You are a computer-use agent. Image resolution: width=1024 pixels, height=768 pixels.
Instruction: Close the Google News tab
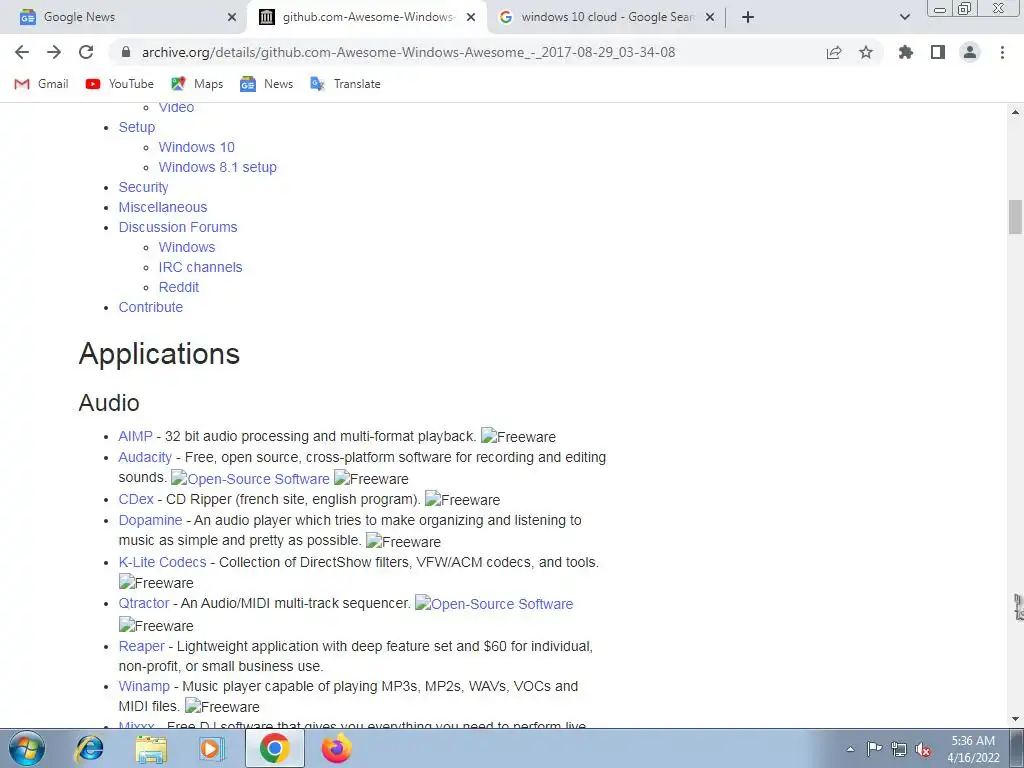pos(232,17)
